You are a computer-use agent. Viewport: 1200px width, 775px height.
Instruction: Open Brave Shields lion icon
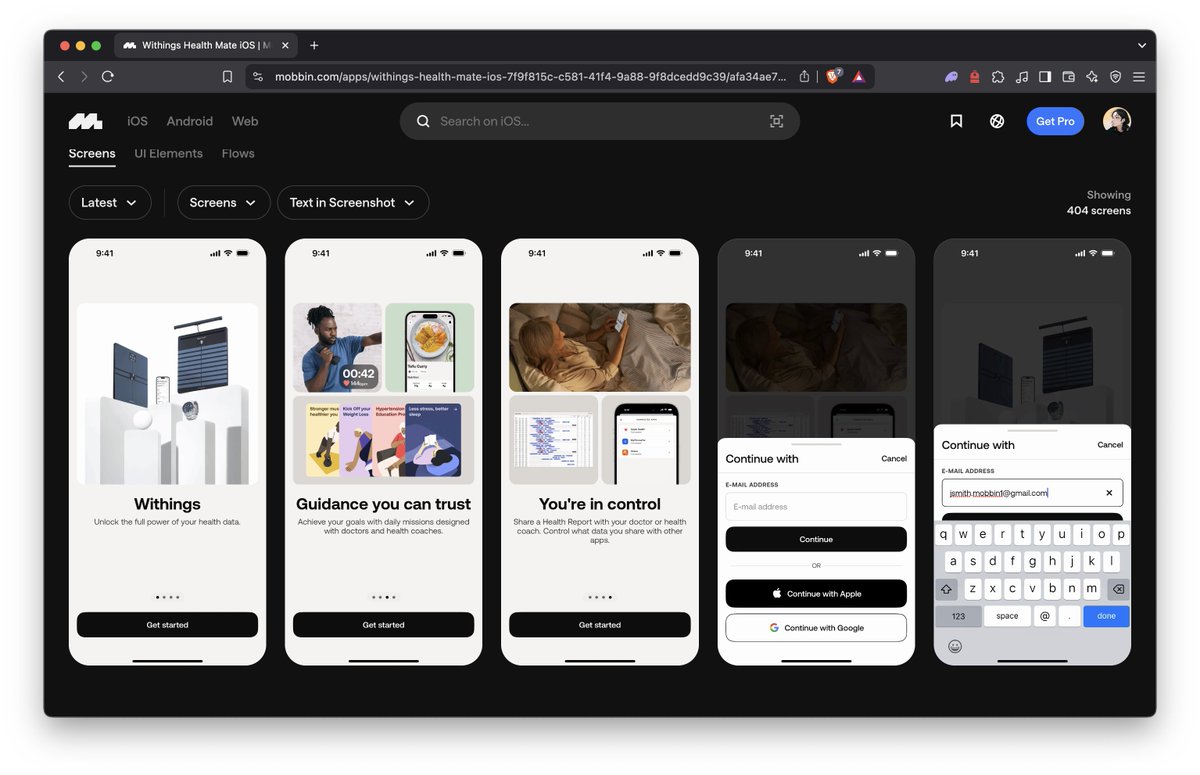833,76
